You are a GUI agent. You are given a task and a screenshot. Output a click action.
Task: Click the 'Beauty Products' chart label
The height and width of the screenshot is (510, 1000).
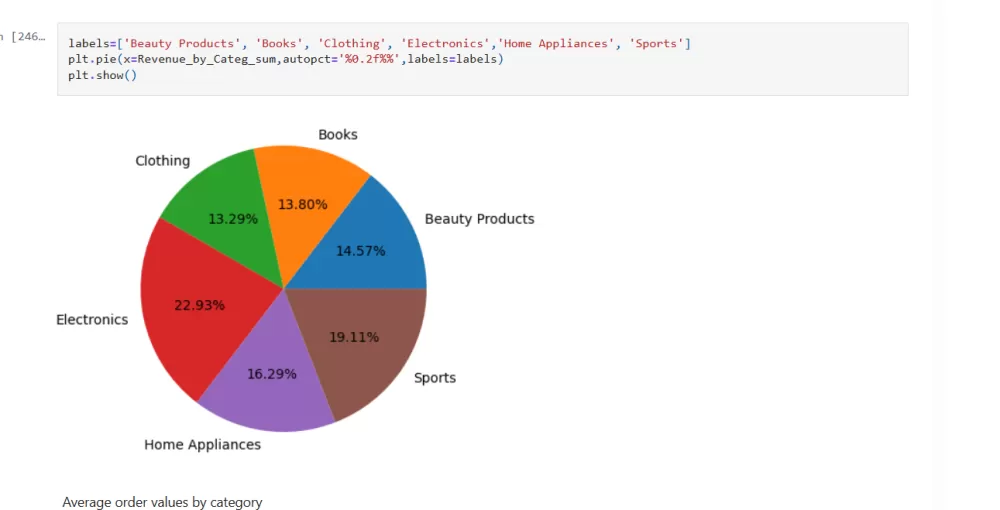coord(479,219)
